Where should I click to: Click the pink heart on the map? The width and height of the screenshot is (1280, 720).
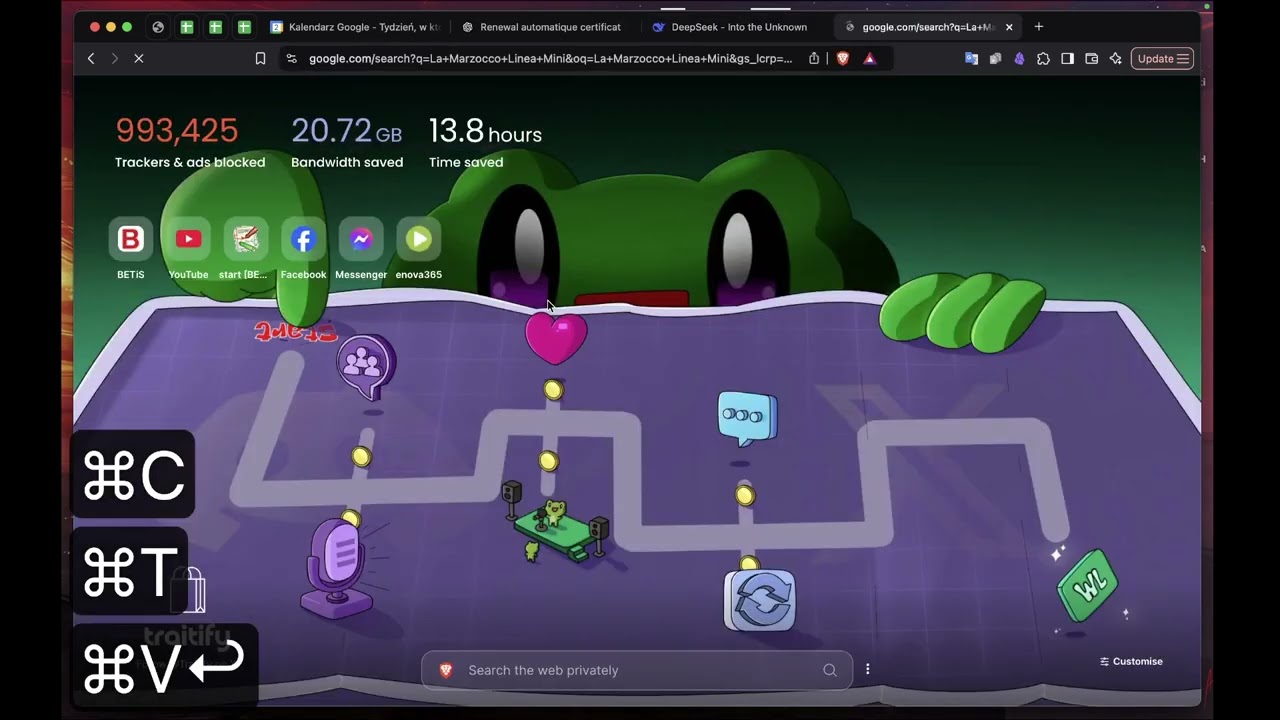(x=556, y=338)
